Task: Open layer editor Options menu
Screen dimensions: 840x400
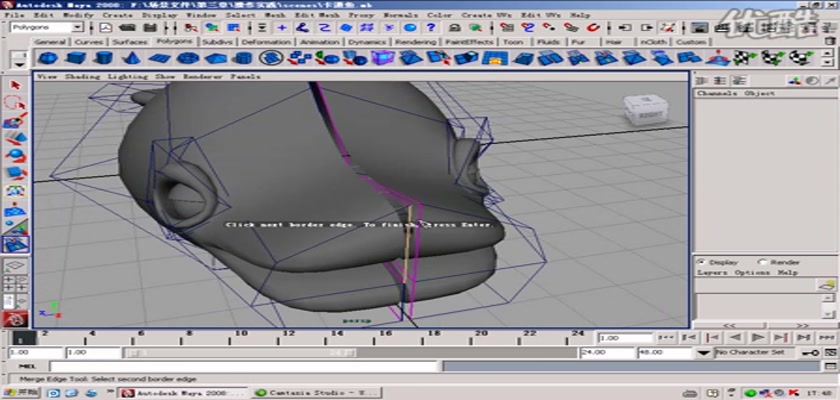Action: [x=752, y=273]
